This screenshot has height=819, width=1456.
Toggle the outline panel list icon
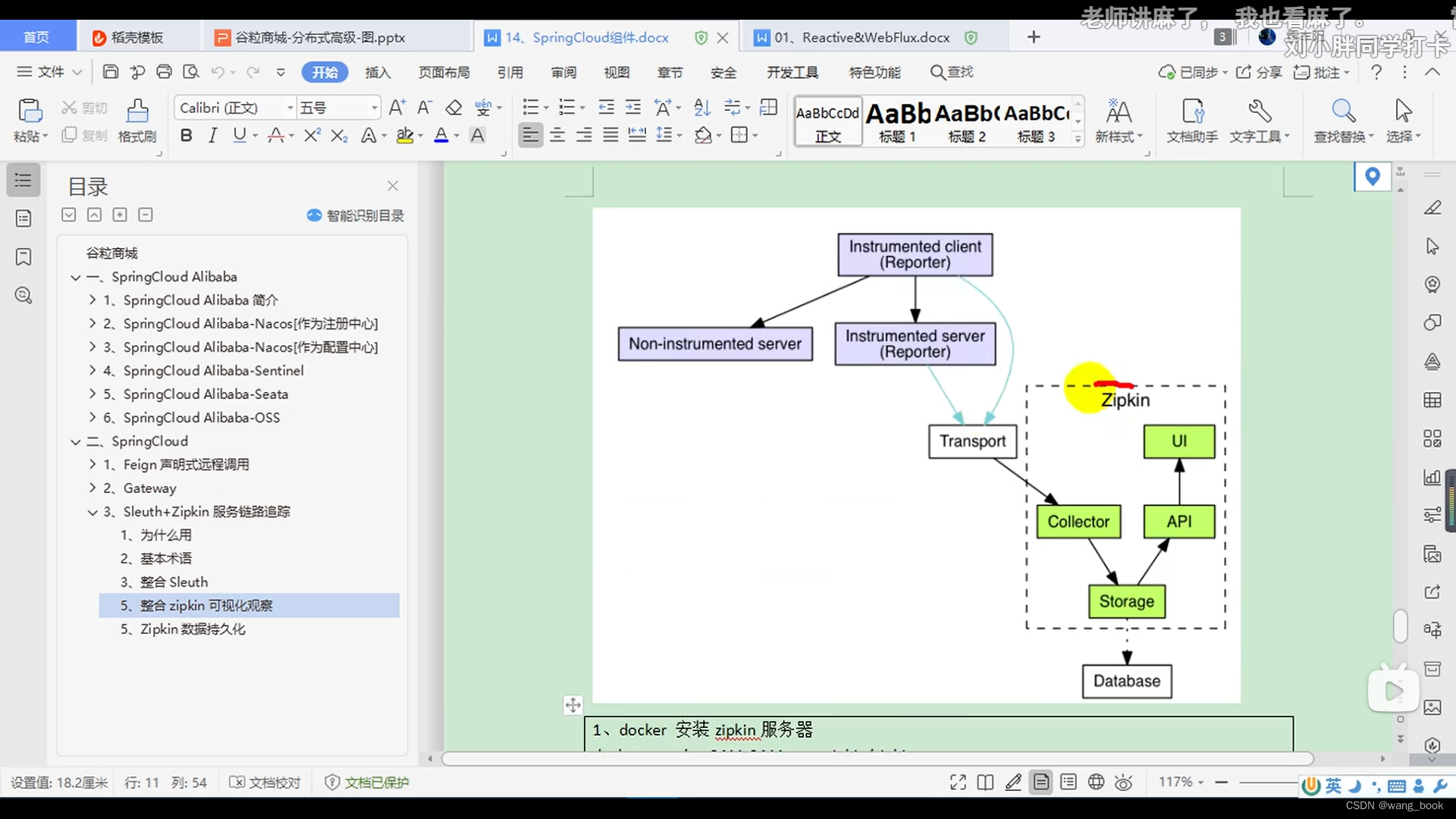point(24,180)
